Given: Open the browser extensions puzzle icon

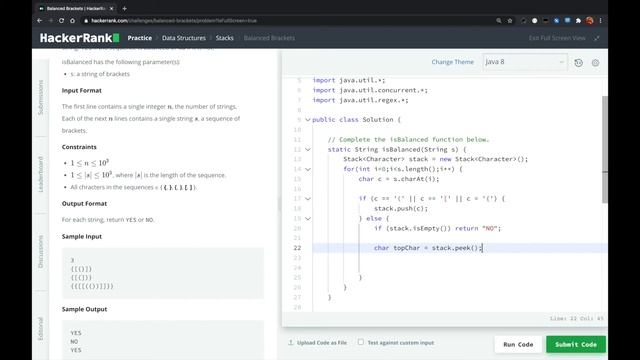Looking at the screenshot, I should [578, 20].
